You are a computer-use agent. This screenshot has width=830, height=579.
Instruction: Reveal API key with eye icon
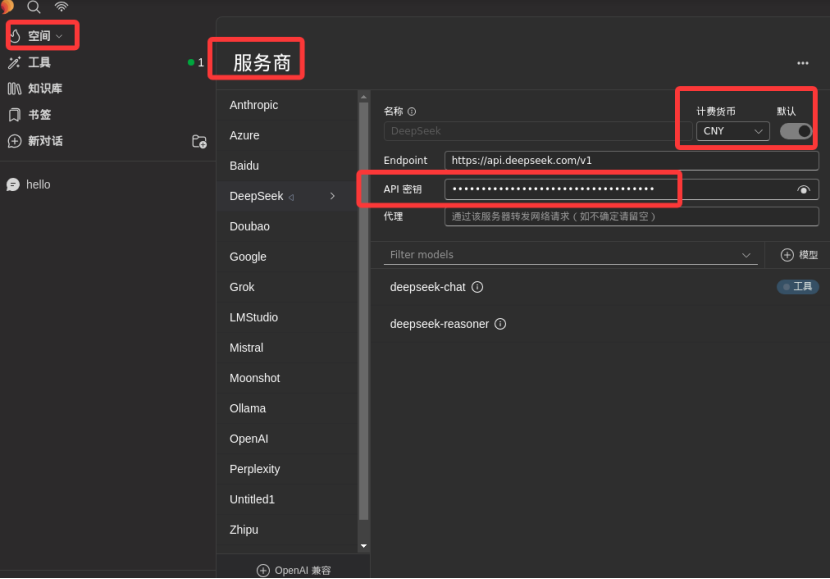804,190
